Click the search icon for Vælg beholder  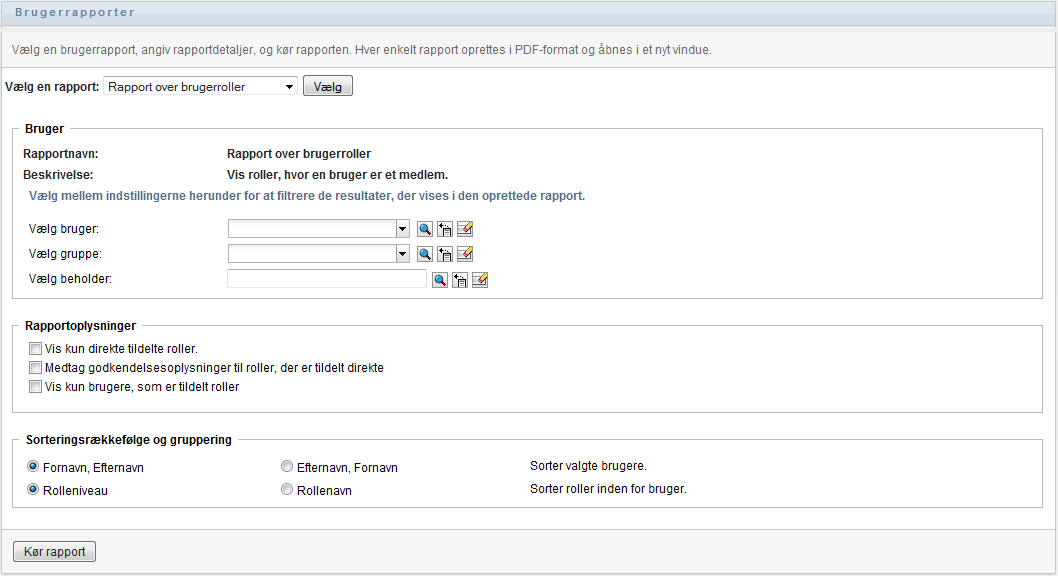click(x=440, y=280)
